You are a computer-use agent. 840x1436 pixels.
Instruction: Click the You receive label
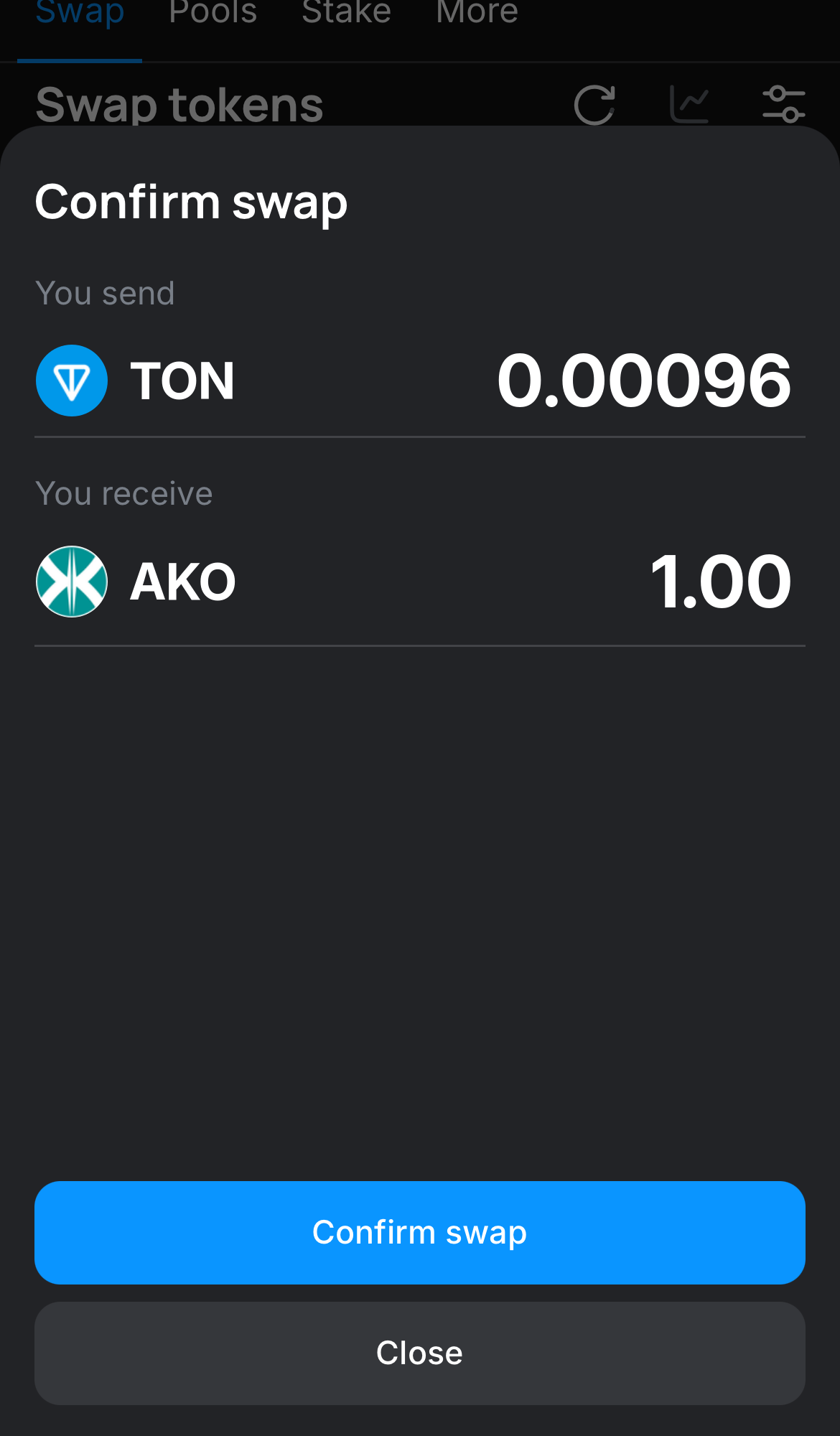click(x=123, y=494)
